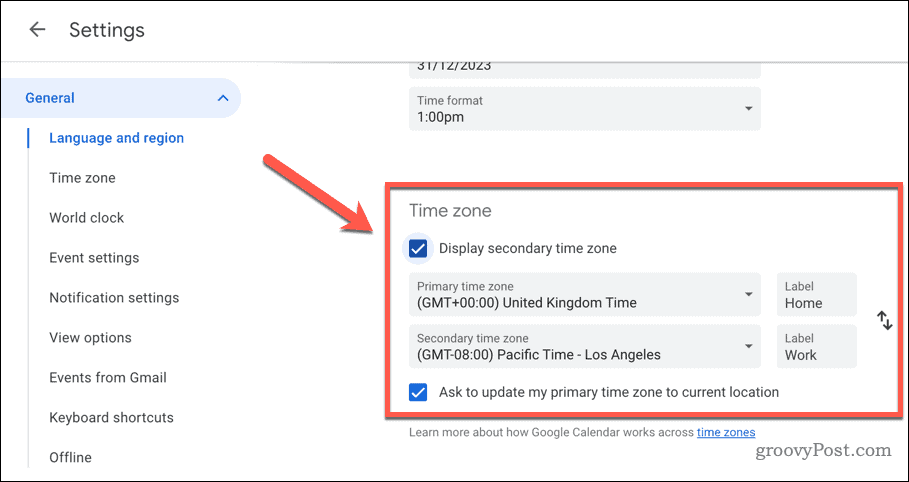Image resolution: width=909 pixels, height=482 pixels.
Task: Collapse the General section chevron
Action: click(222, 98)
